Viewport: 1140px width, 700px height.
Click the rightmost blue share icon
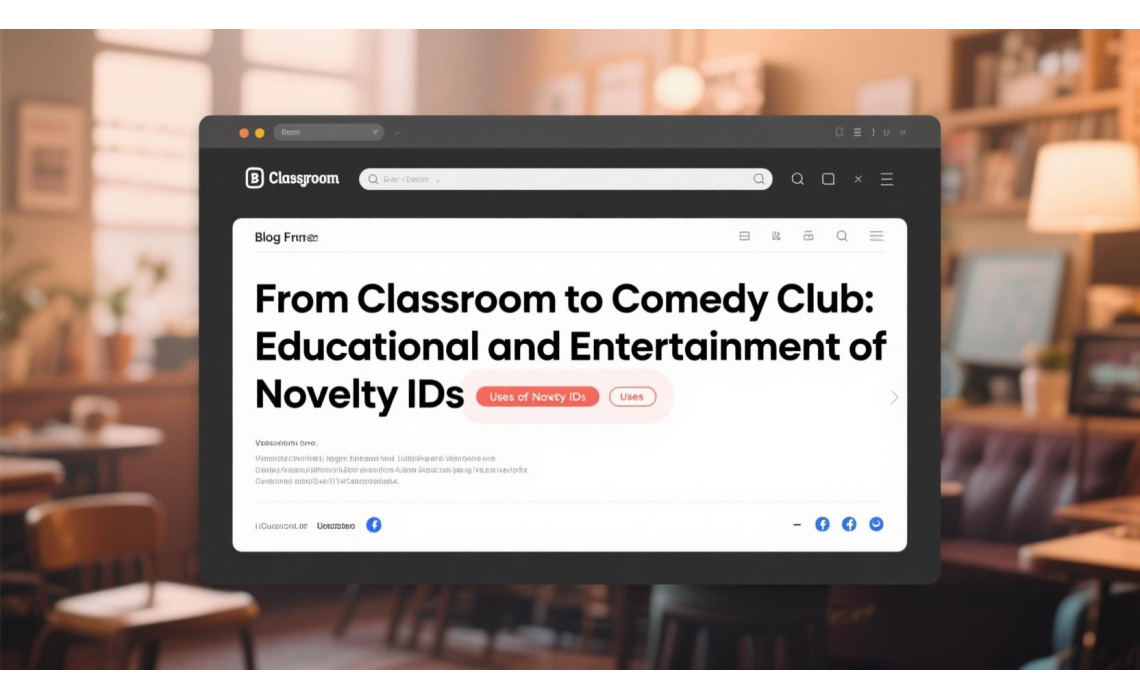(x=876, y=524)
